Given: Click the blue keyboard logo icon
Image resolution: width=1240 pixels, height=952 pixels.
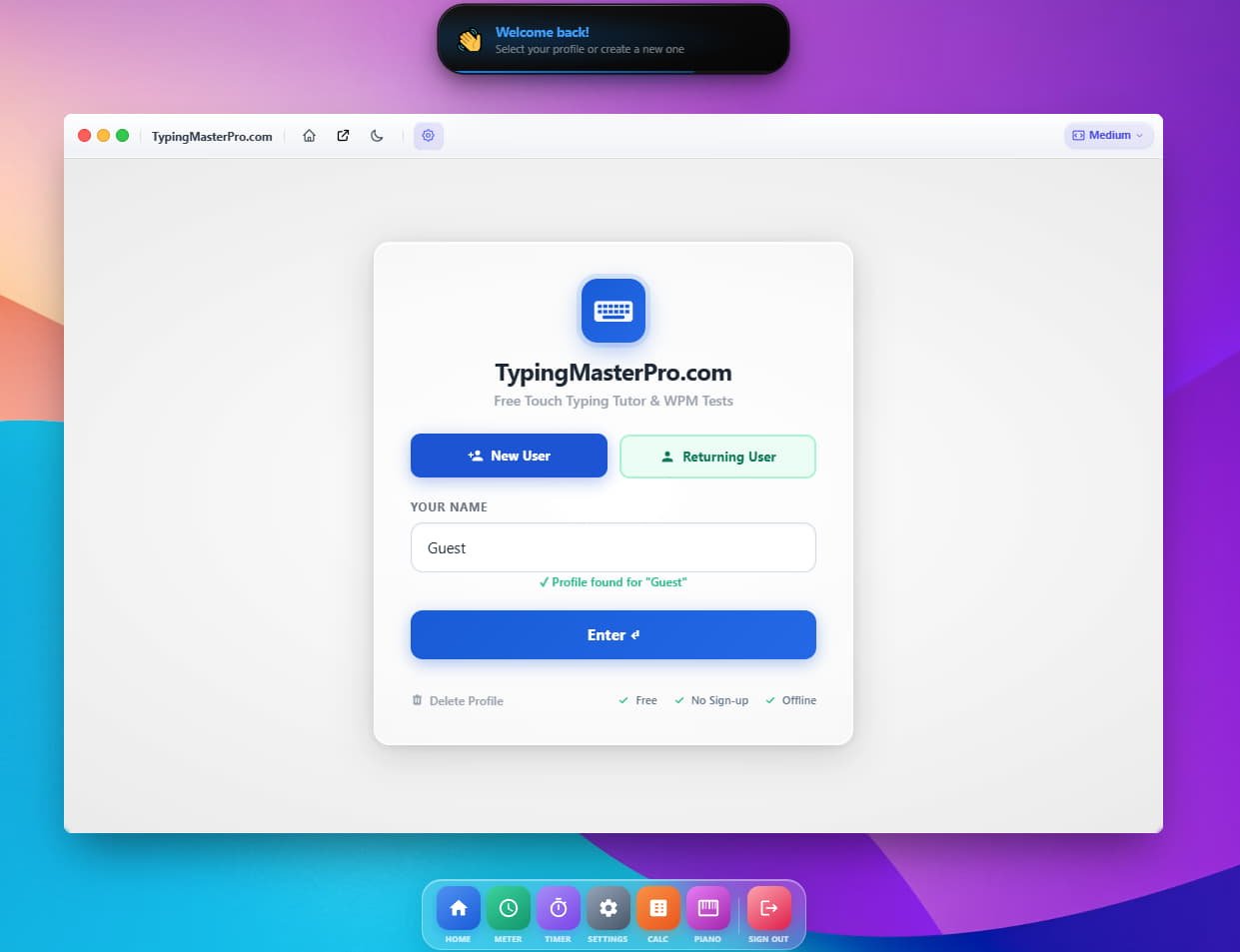Looking at the screenshot, I should [x=614, y=311].
